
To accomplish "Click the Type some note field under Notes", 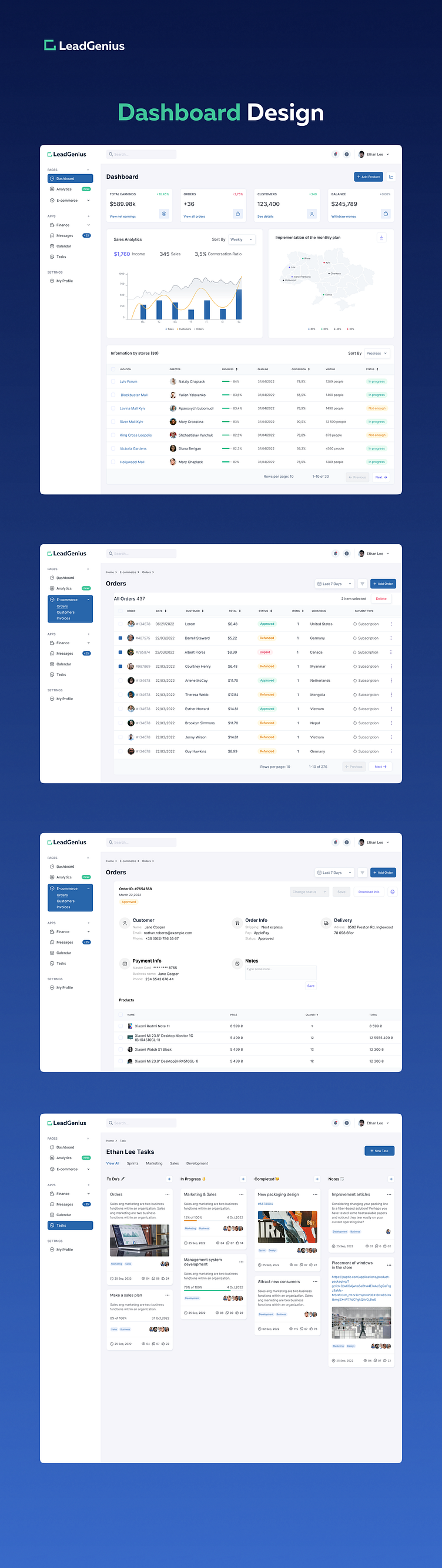I will pos(281,972).
